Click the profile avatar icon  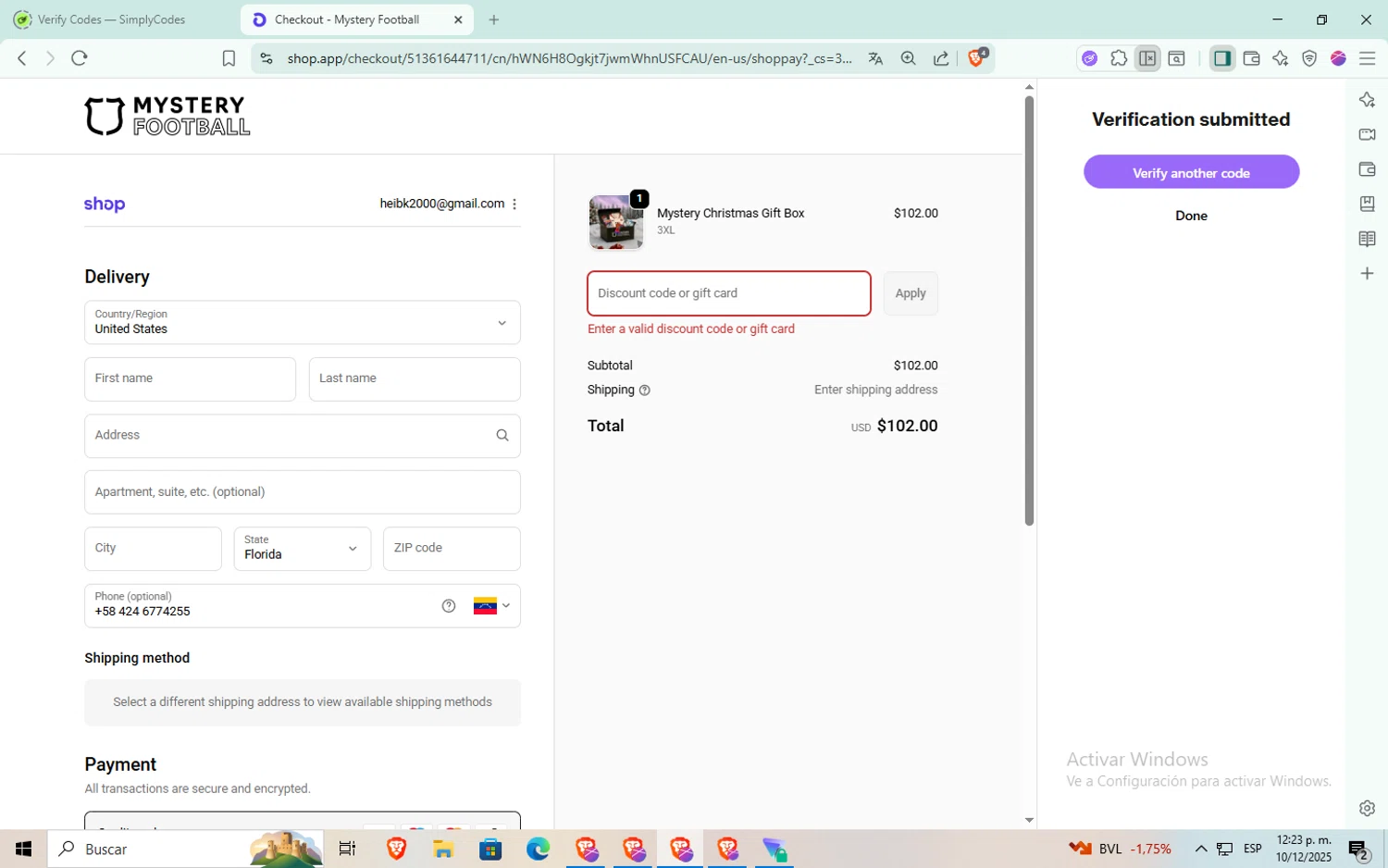click(1338, 58)
